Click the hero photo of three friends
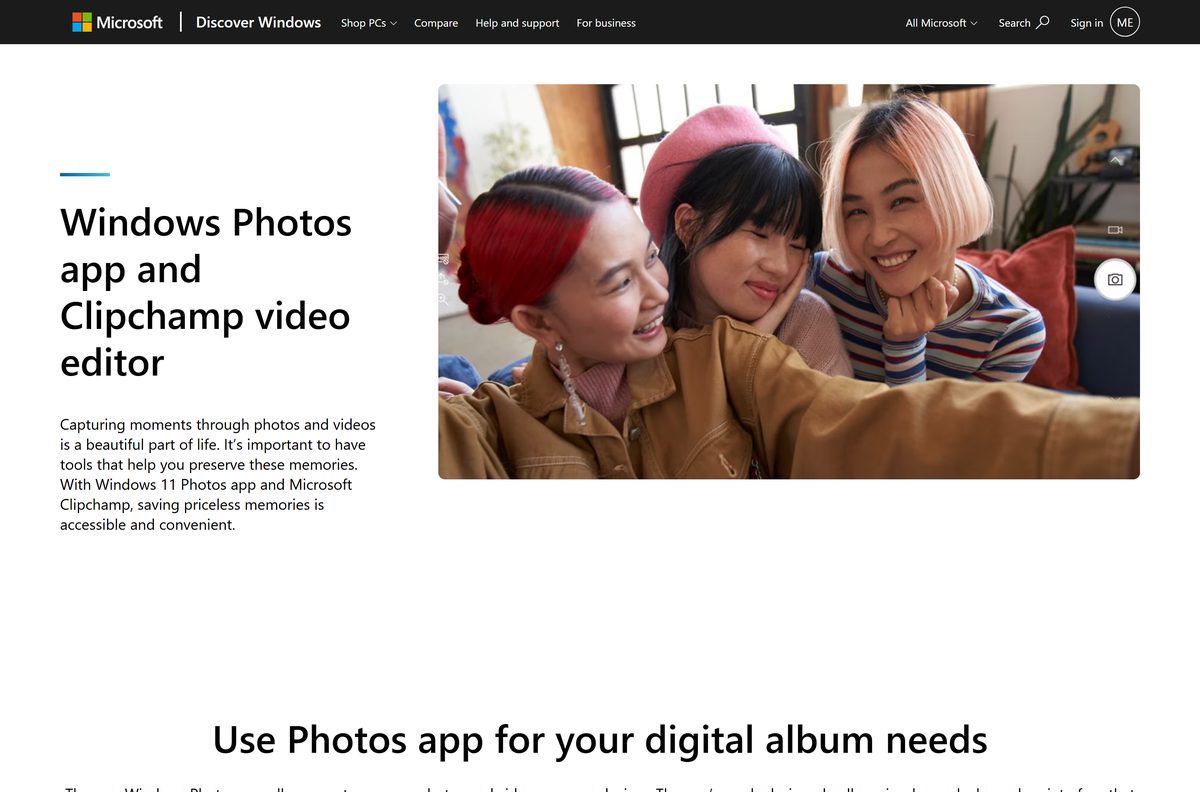 point(789,281)
